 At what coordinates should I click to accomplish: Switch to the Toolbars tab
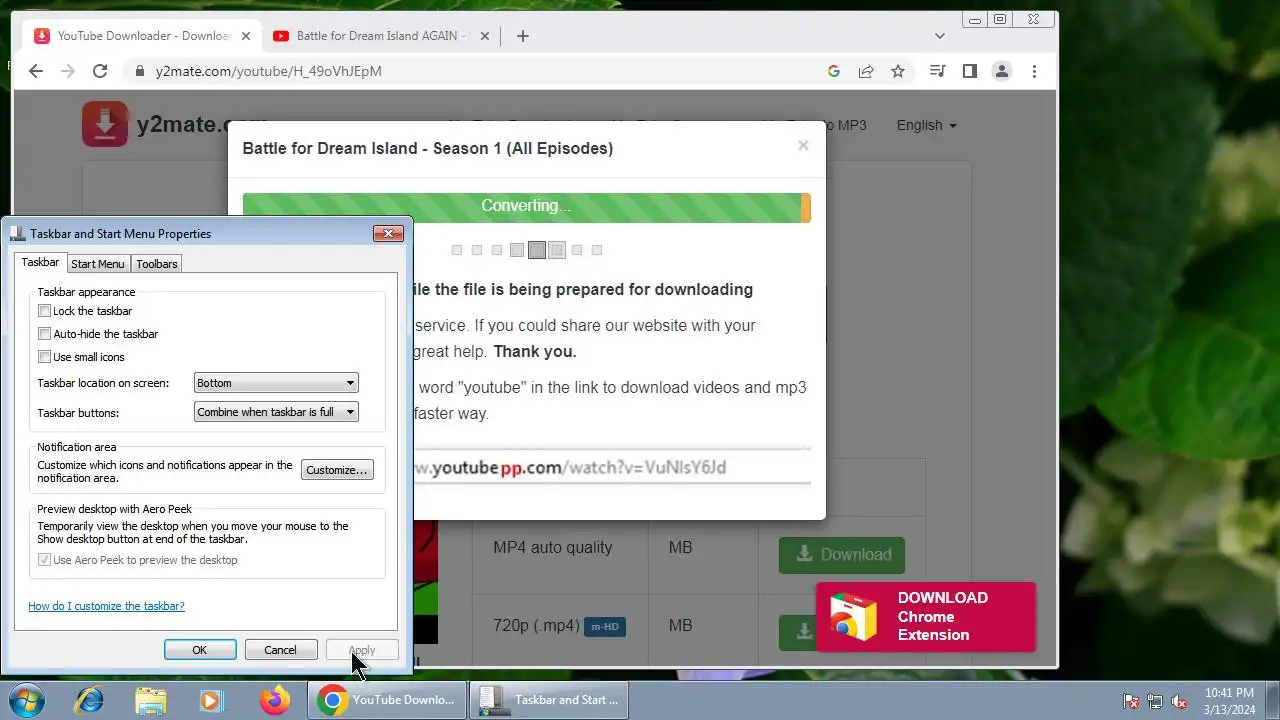click(x=157, y=264)
